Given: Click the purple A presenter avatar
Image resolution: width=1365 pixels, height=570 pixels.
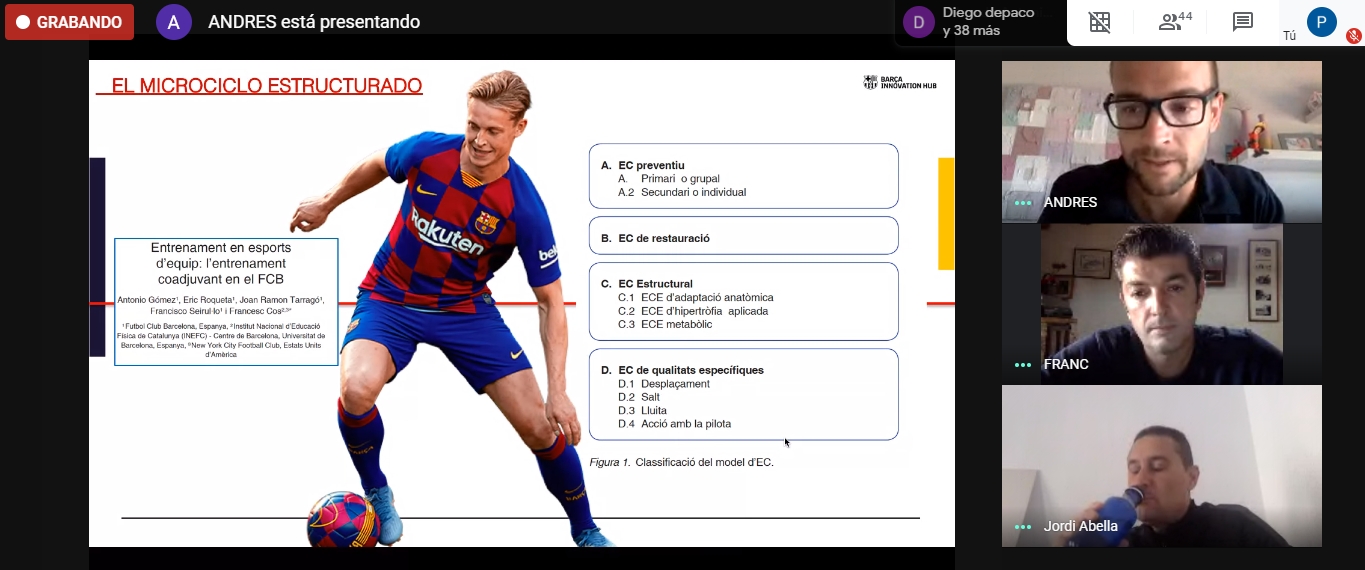Looking at the screenshot, I should click(x=173, y=22).
